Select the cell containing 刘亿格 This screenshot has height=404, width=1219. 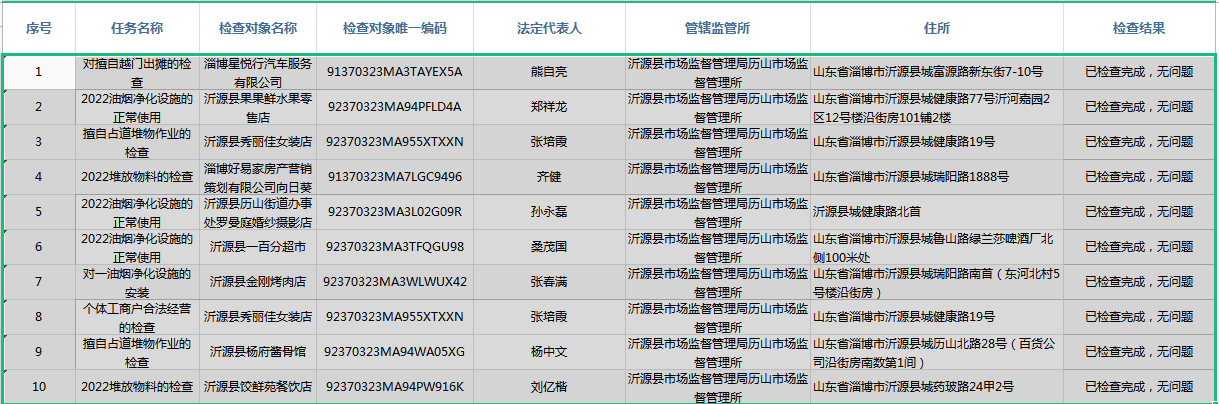[x=548, y=387]
